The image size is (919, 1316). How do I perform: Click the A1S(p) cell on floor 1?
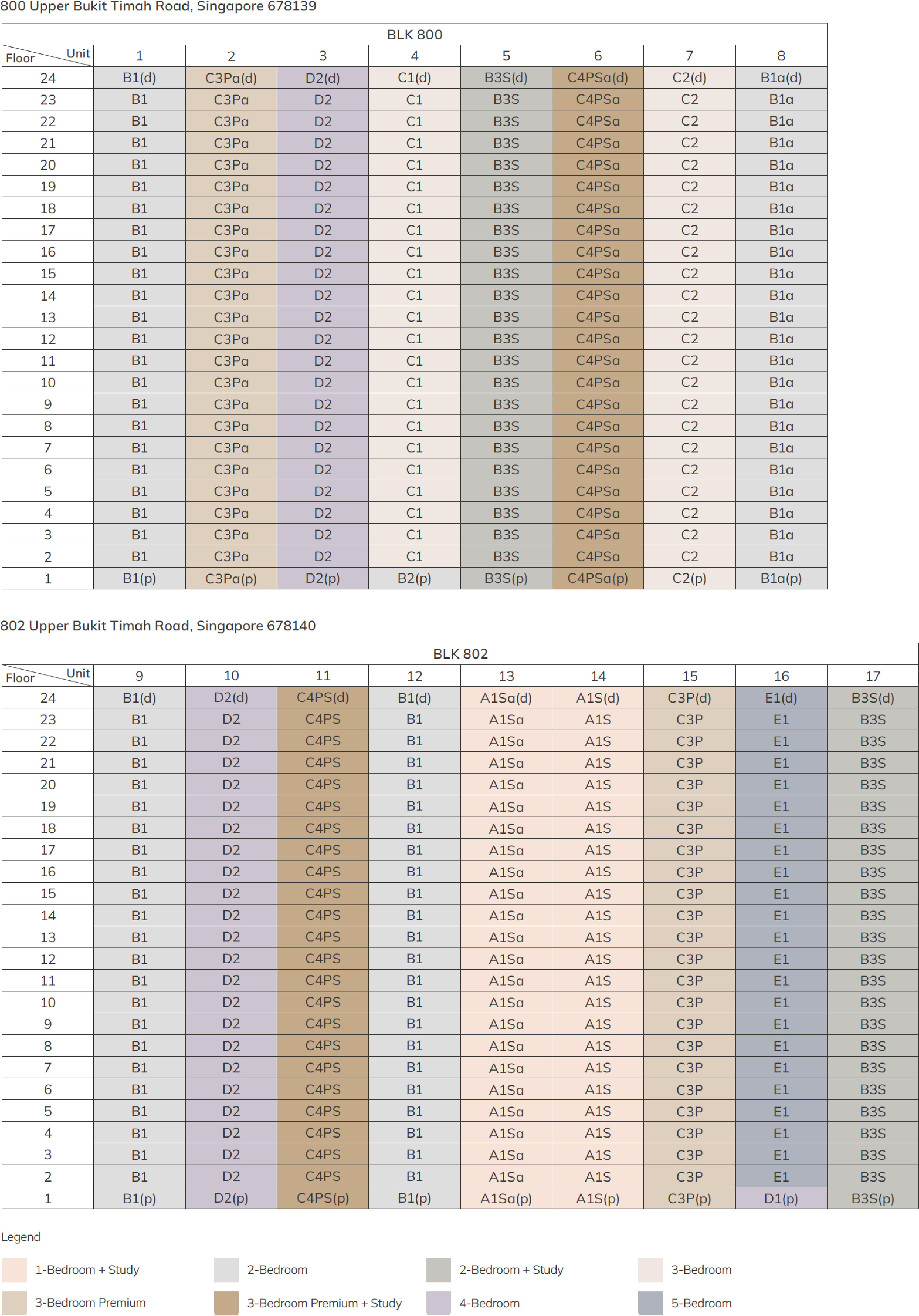tap(598, 1198)
